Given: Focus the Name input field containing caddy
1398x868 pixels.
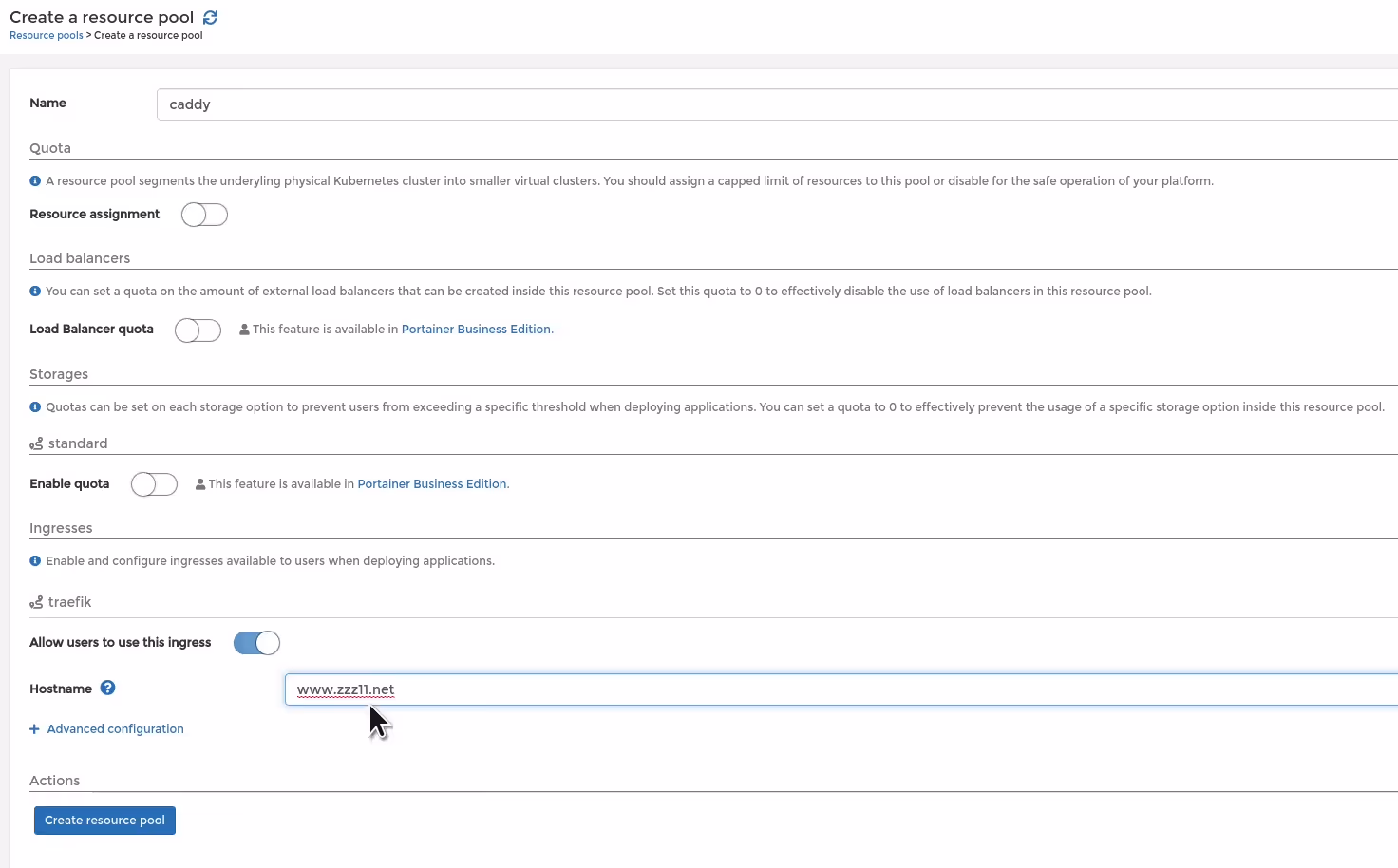Looking at the screenshot, I should 777,104.
